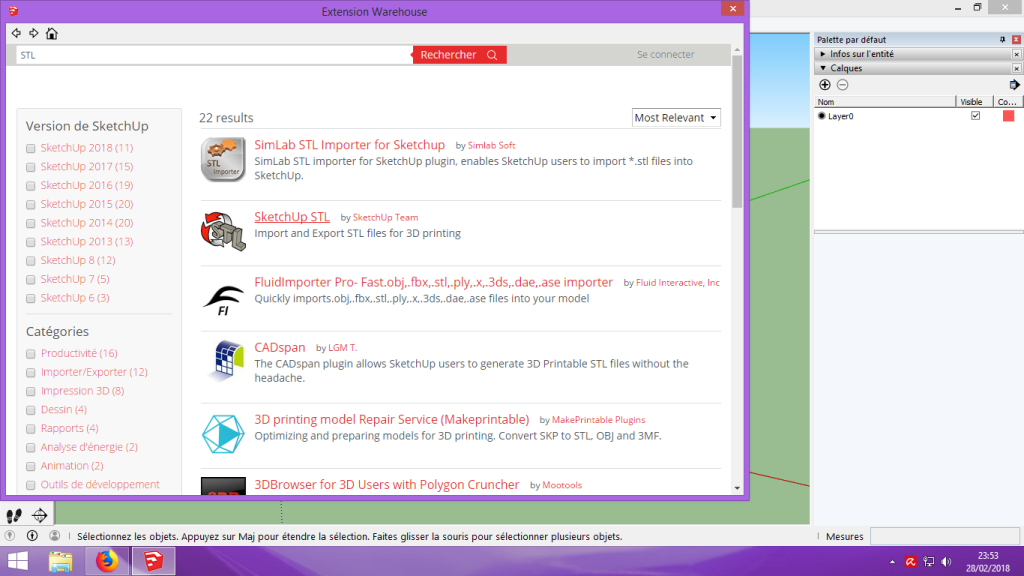The height and width of the screenshot is (576, 1024).
Task: Collapse the Calques panel
Action: [x=823, y=69]
